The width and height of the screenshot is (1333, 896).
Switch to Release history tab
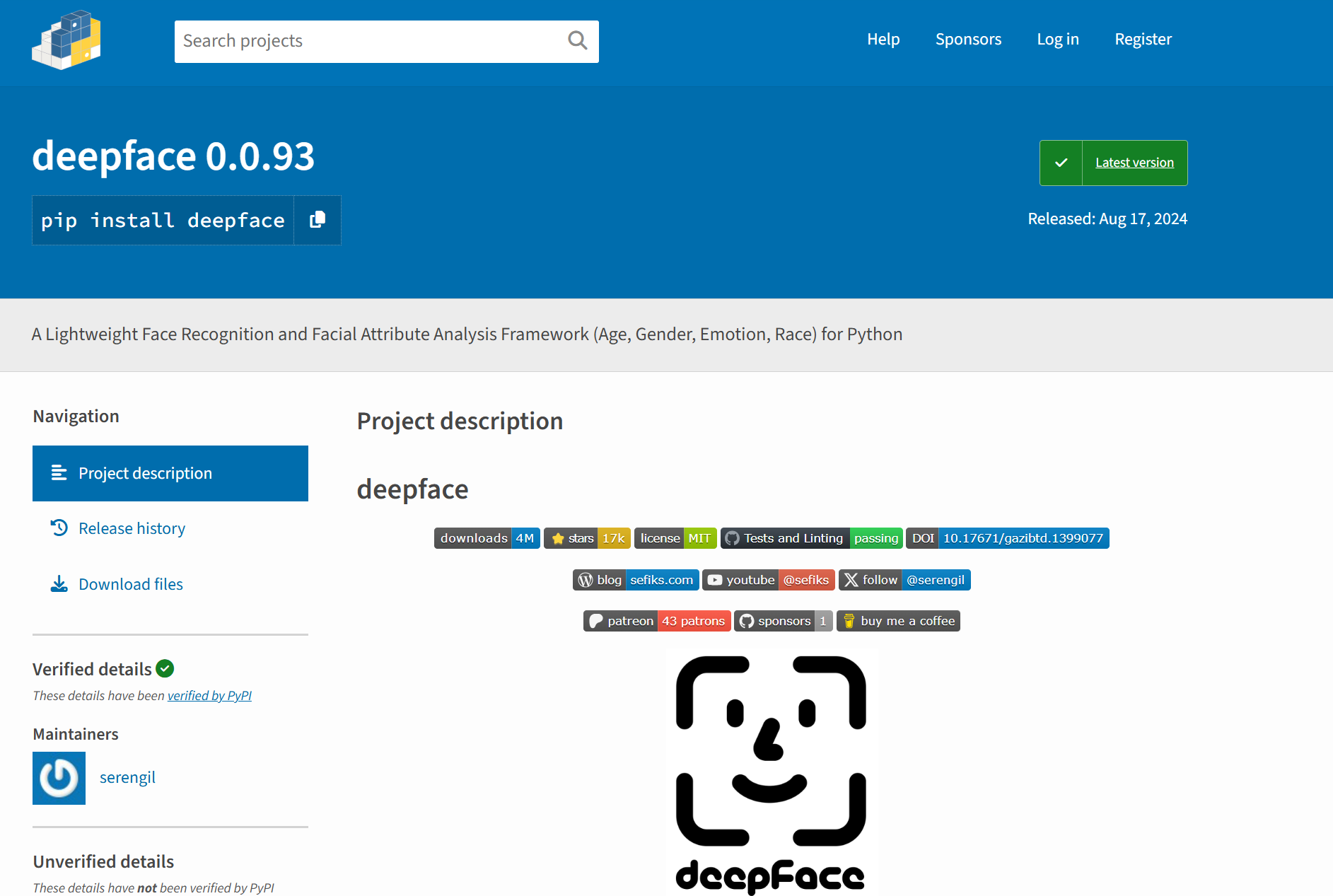(x=170, y=528)
